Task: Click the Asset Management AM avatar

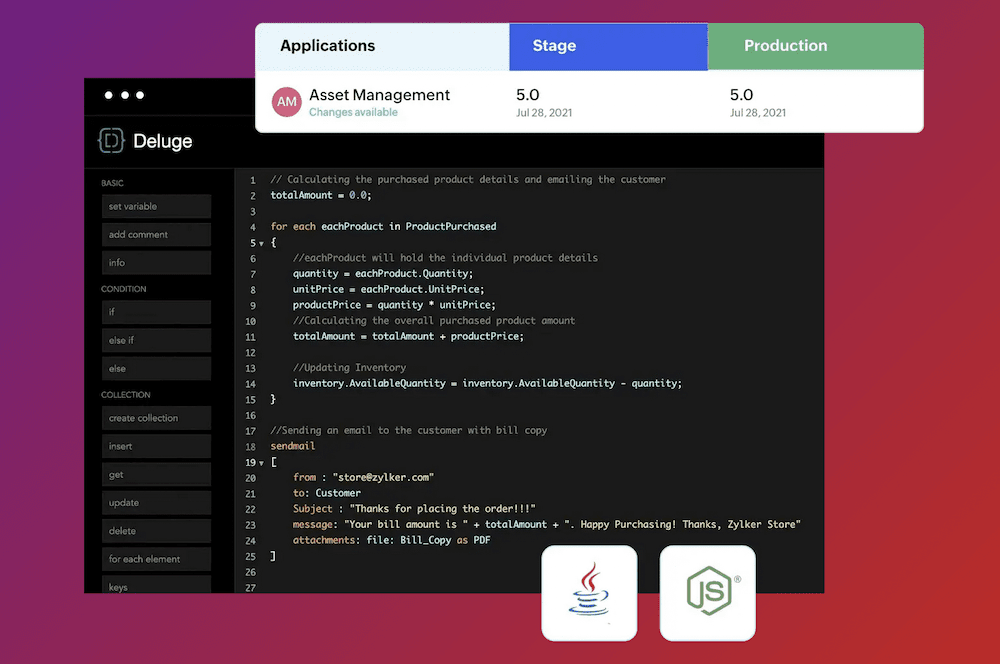Action: pos(287,102)
